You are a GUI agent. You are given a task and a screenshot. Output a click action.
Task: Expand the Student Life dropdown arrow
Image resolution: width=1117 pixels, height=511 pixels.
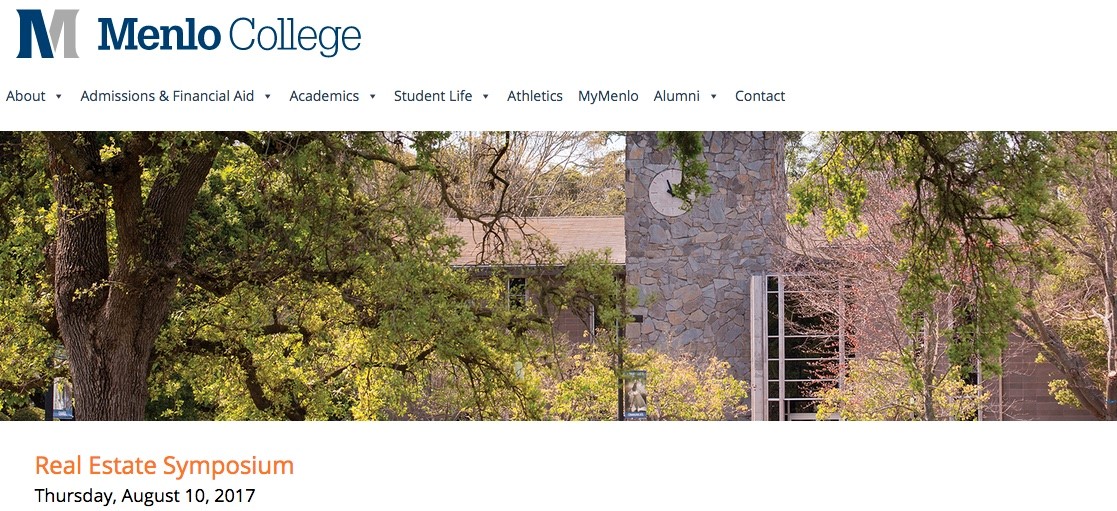click(x=486, y=97)
